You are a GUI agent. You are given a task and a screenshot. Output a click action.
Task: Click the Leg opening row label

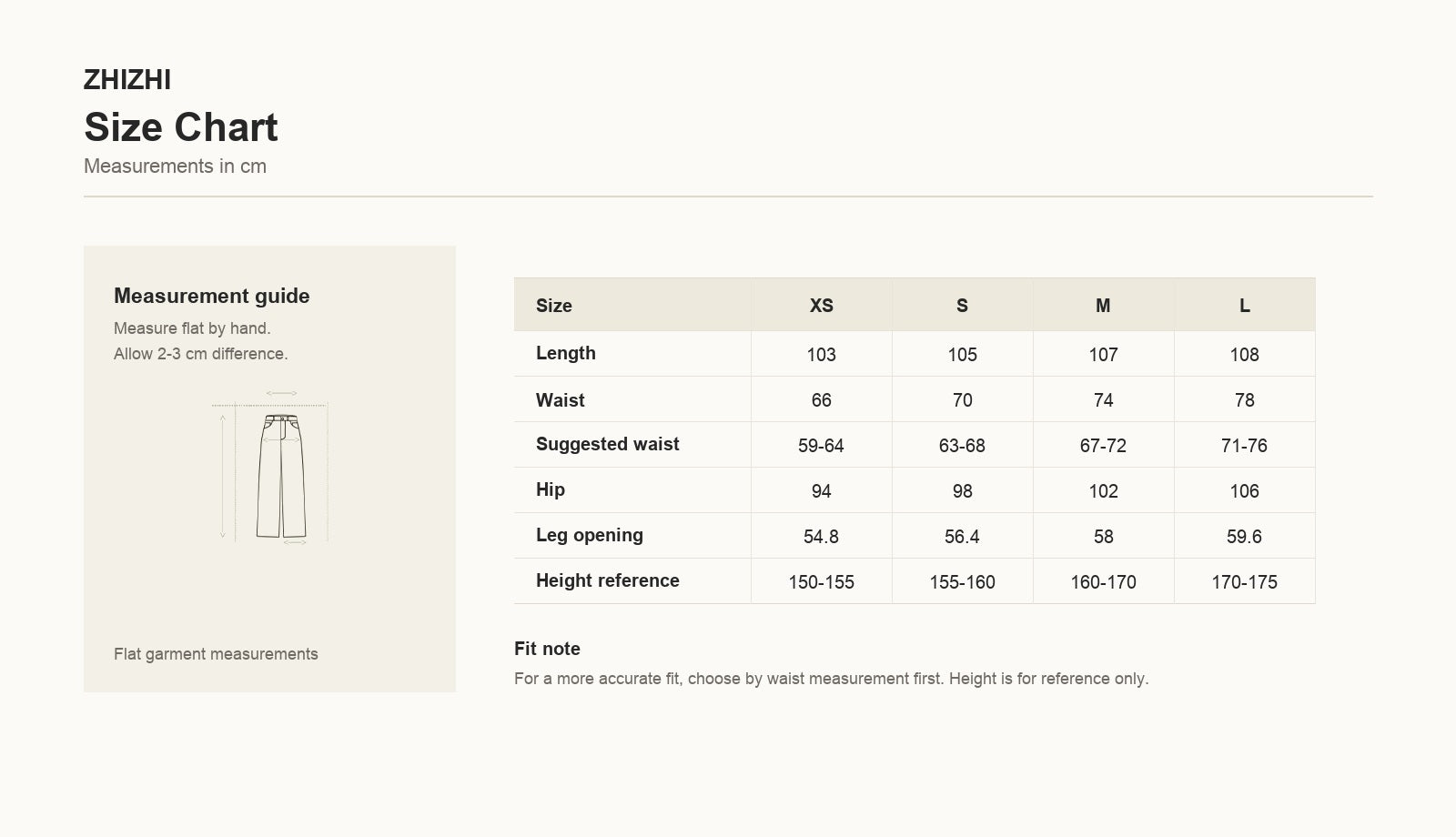[x=590, y=535]
